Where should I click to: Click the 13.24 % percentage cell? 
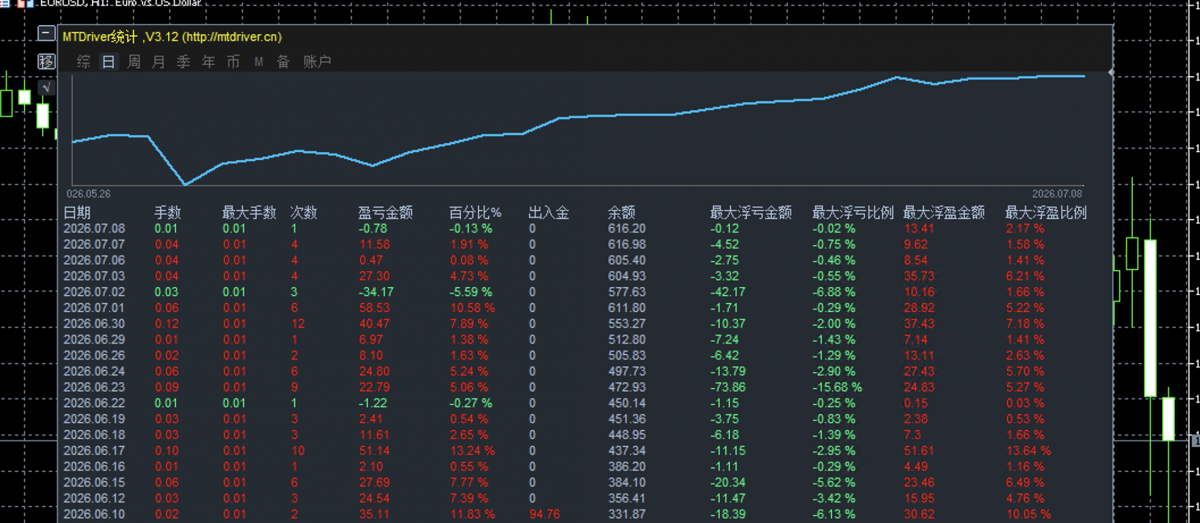pos(472,451)
